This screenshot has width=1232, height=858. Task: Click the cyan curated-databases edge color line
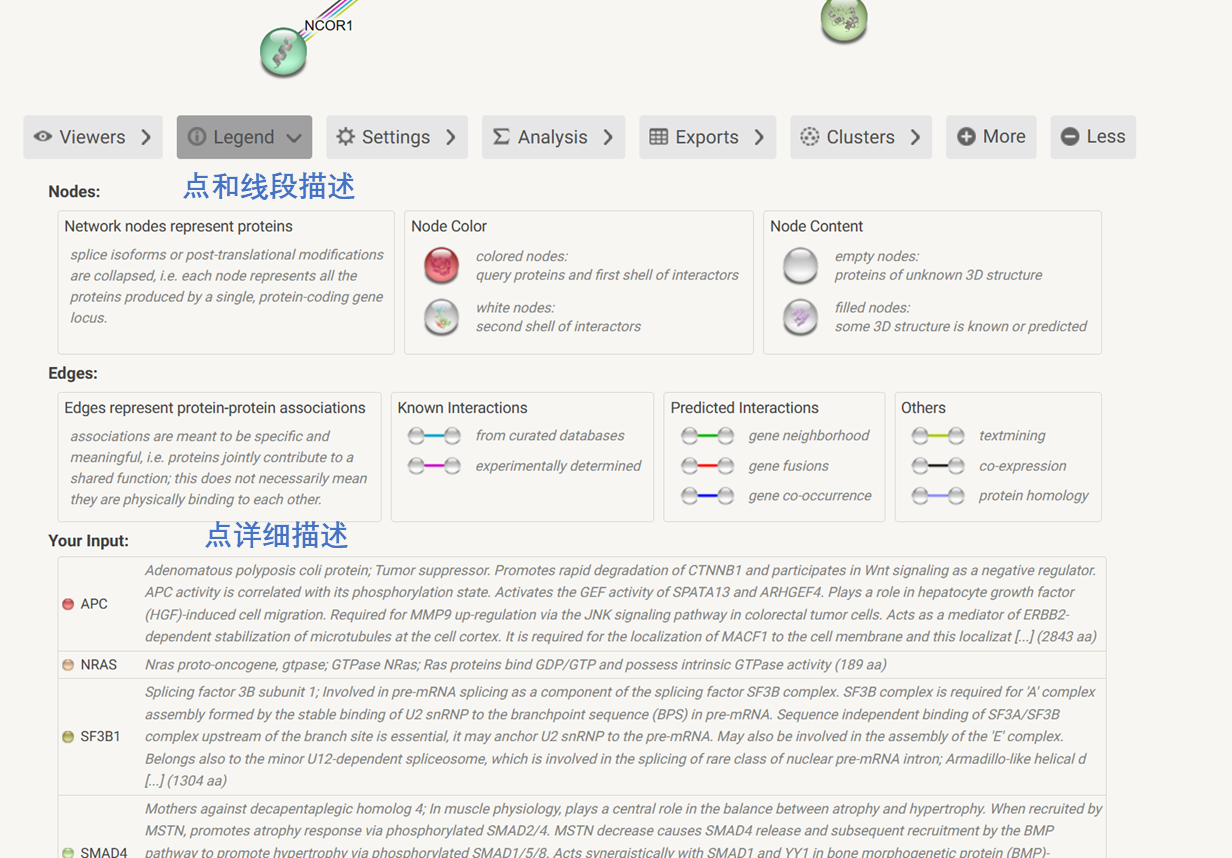pos(435,435)
